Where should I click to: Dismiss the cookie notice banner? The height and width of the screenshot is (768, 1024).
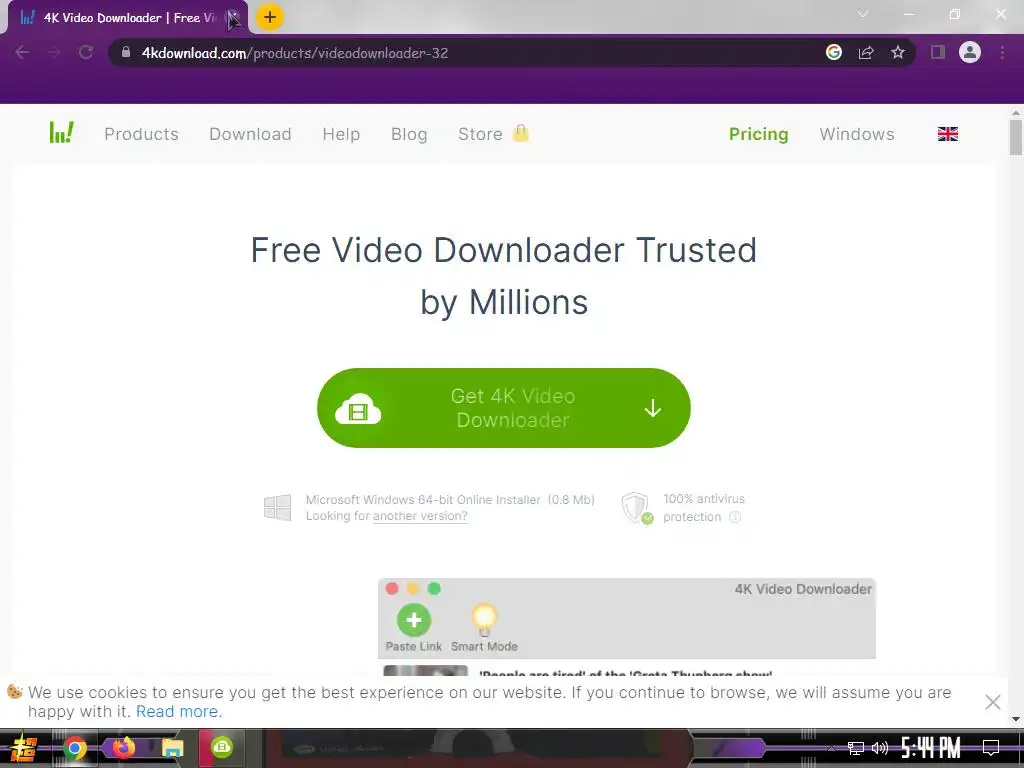(x=993, y=702)
